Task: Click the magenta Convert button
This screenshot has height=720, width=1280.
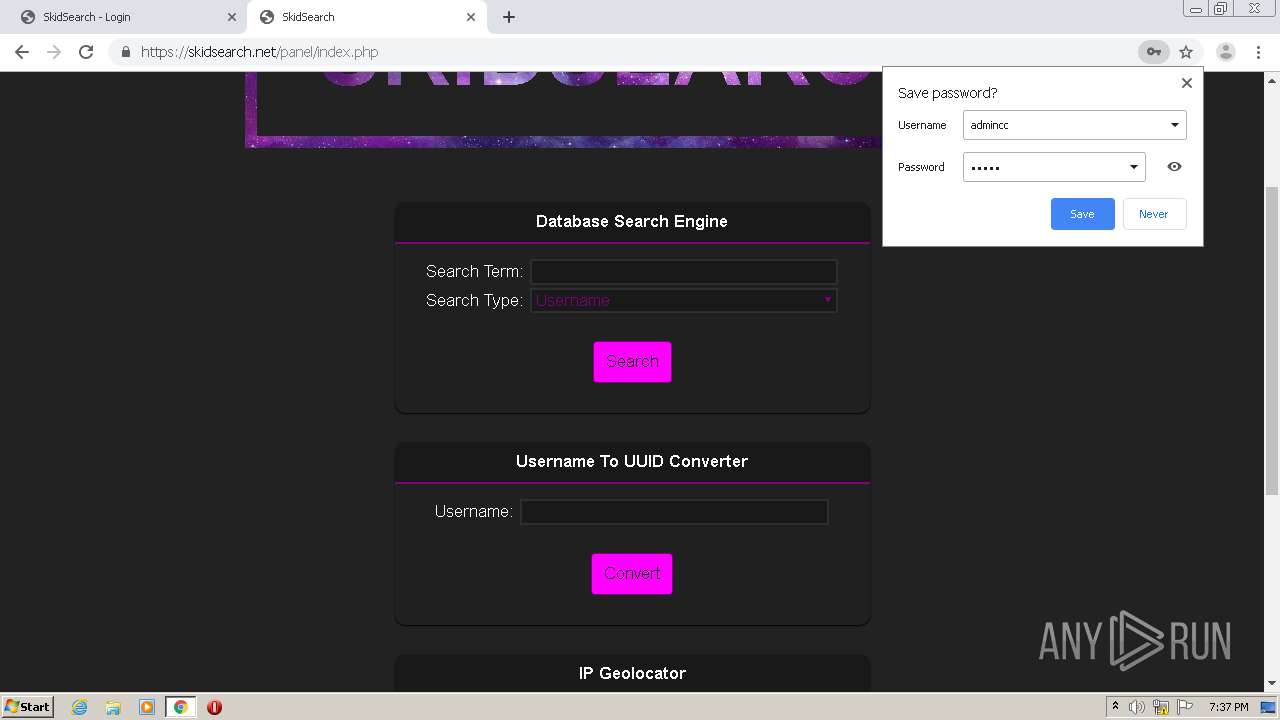Action: coord(632,574)
